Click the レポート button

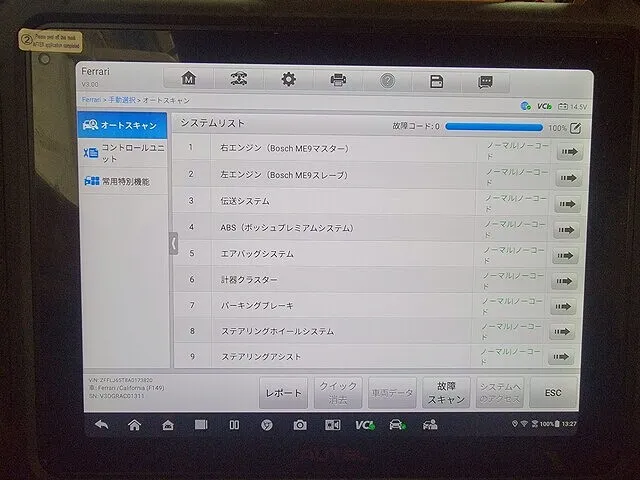tap(284, 393)
